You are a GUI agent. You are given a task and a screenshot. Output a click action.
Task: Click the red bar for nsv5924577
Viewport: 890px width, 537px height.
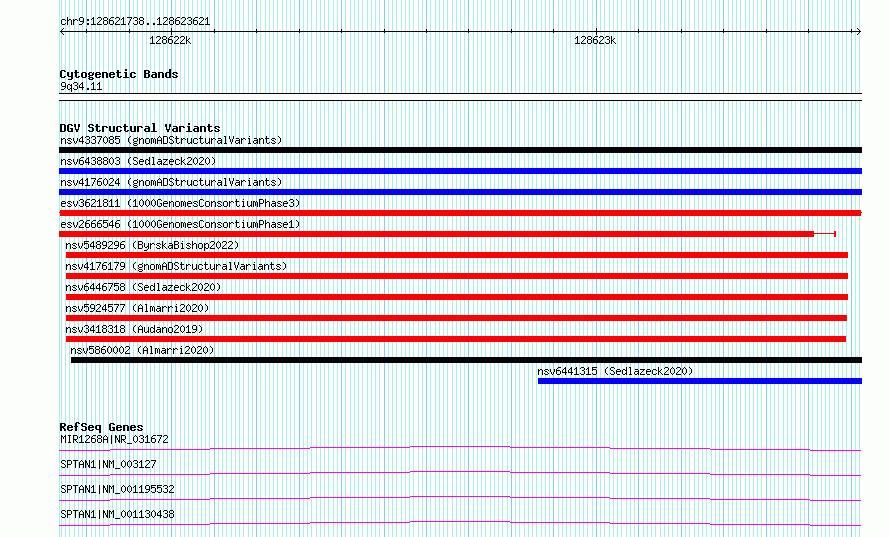click(x=456, y=318)
